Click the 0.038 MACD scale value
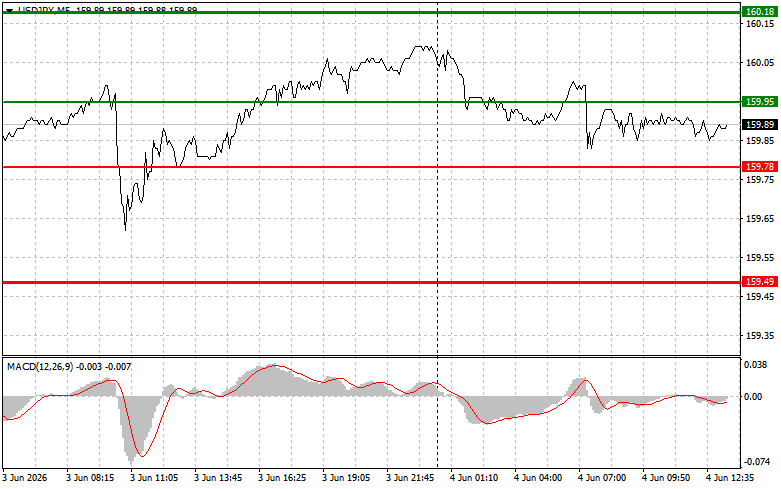 [x=756, y=365]
